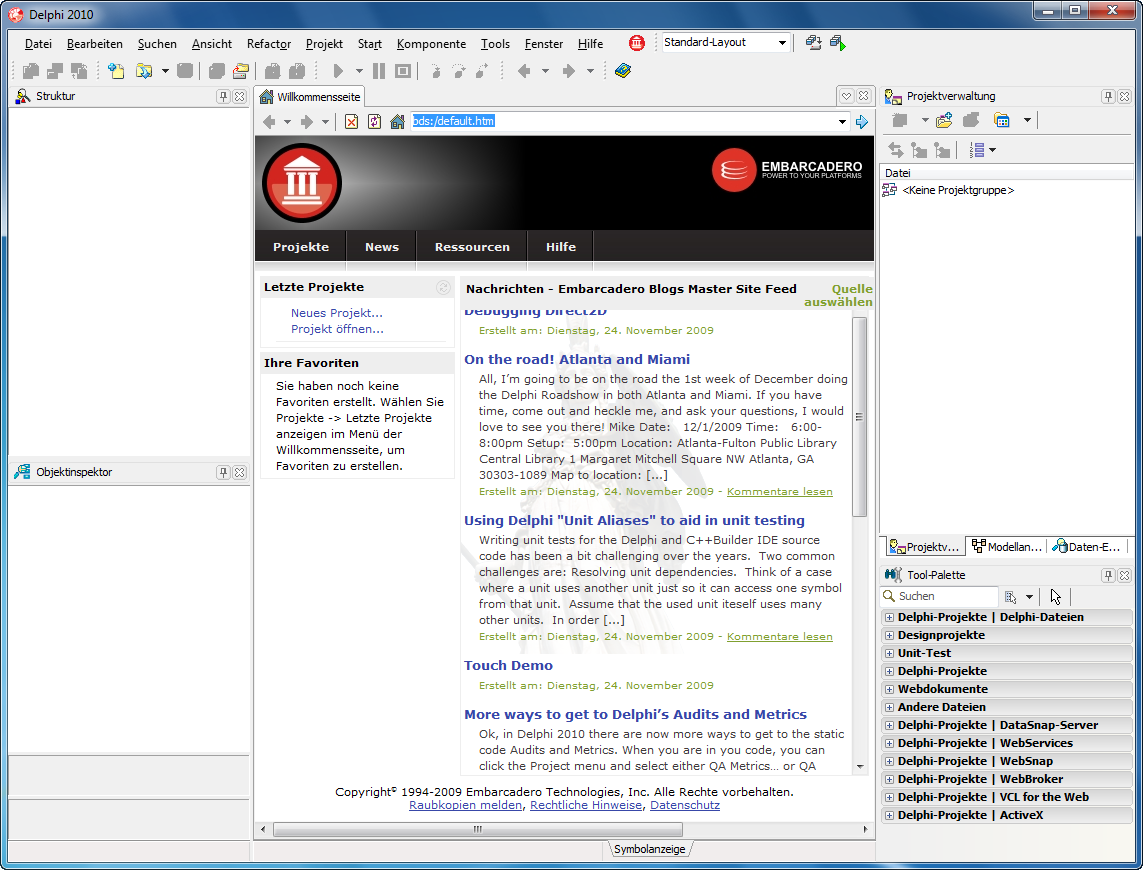Close the Tool-Palette panel
The height and width of the screenshot is (870, 1143).
pos(1124,575)
